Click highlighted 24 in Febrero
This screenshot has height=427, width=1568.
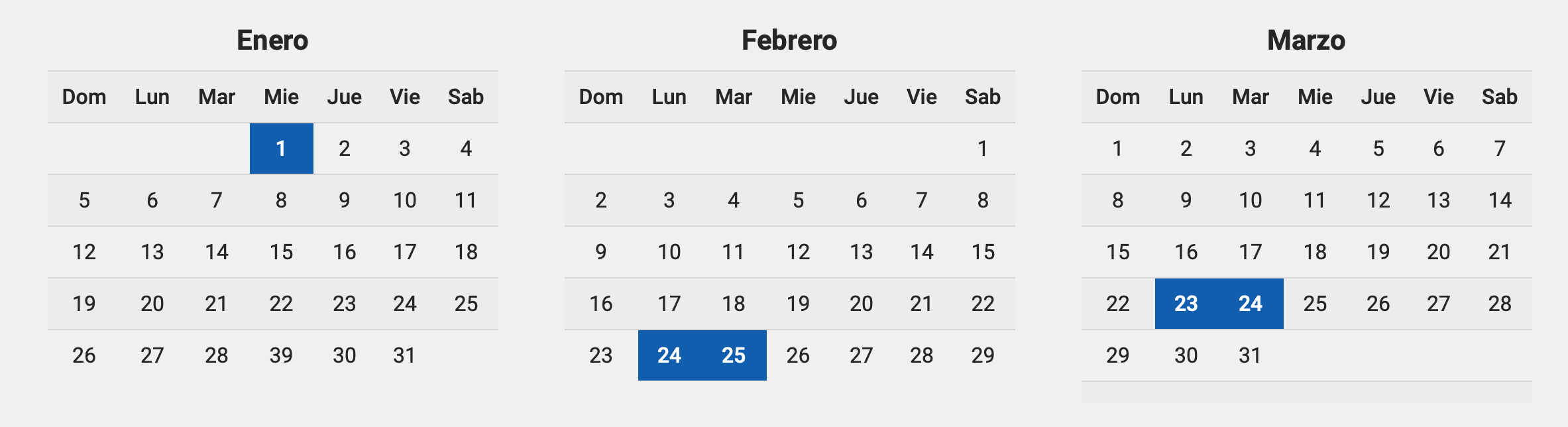(669, 355)
